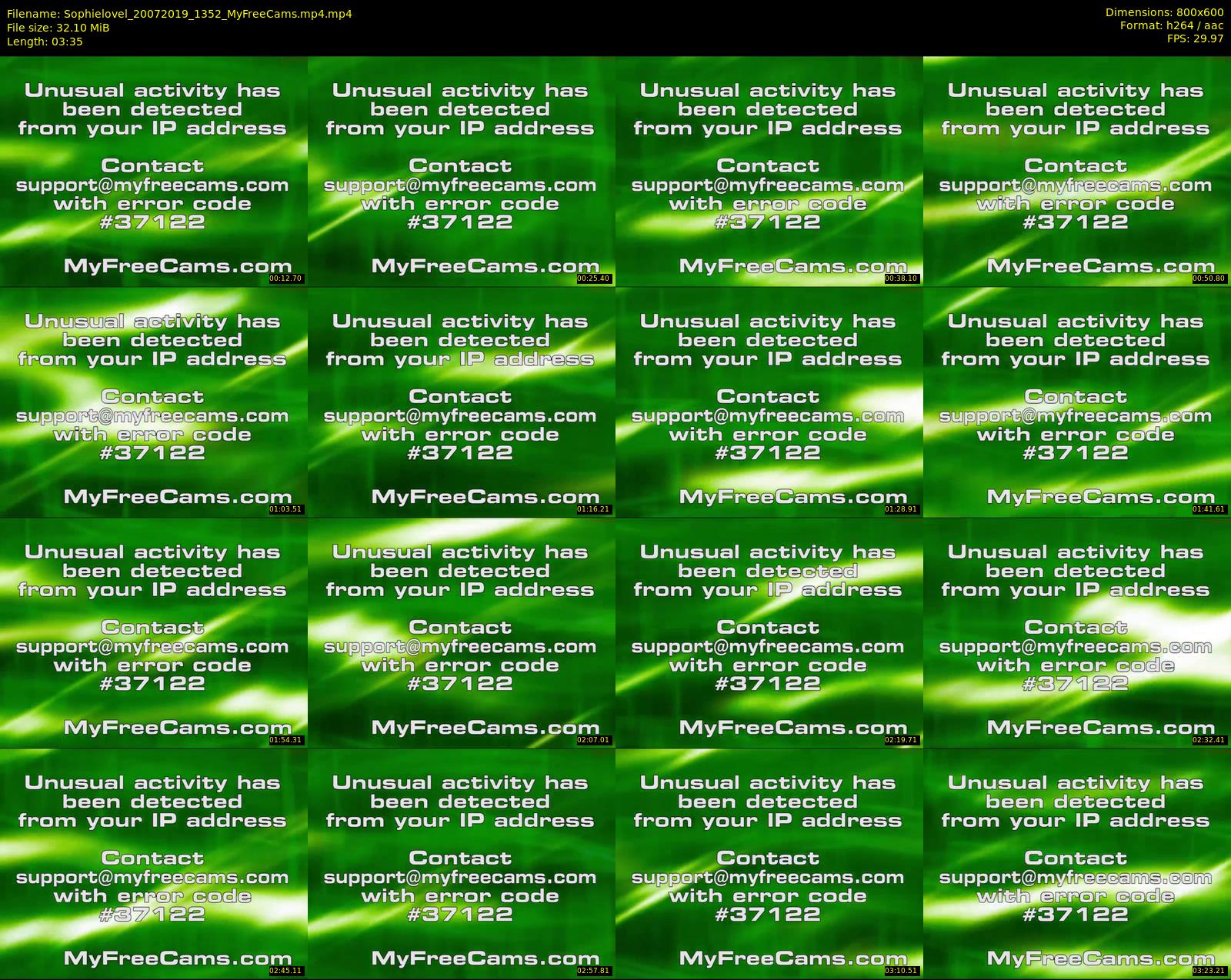Click the frame with timestamp 01:28.91

tap(769, 402)
